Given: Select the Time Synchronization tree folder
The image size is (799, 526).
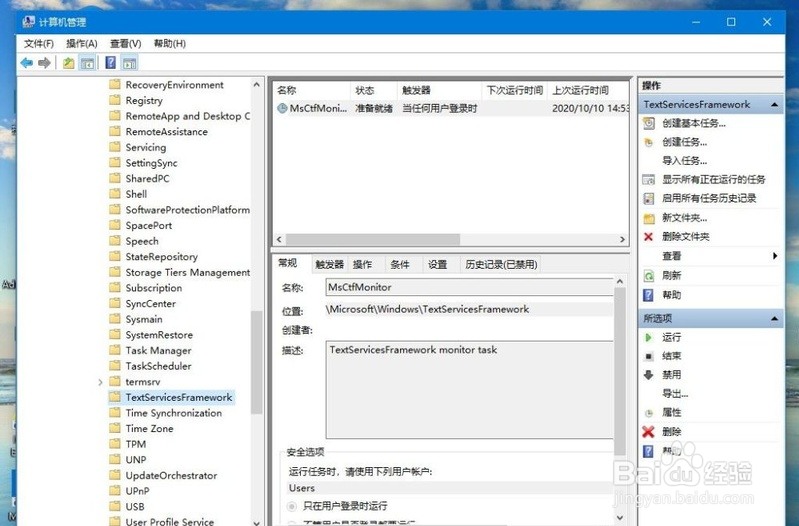Looking at the screenshot, I should (x=174, y=413).
